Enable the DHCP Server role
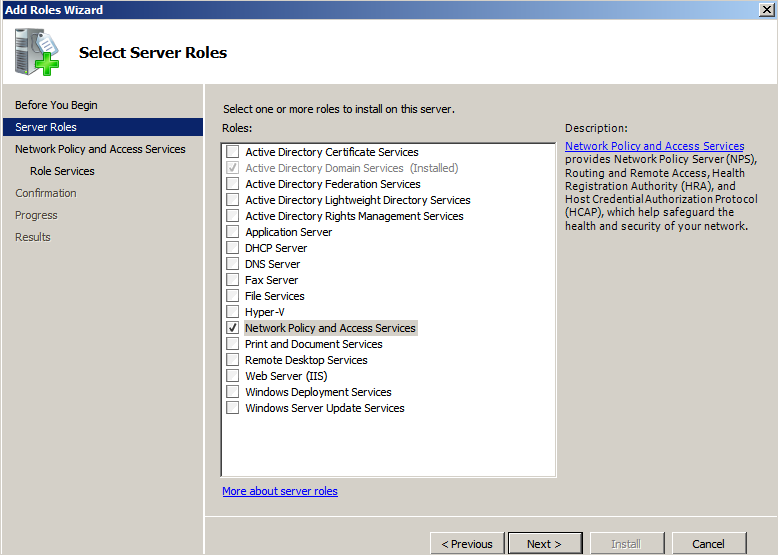The height and width of the screenshot is (556, 778). pos(232,248)
